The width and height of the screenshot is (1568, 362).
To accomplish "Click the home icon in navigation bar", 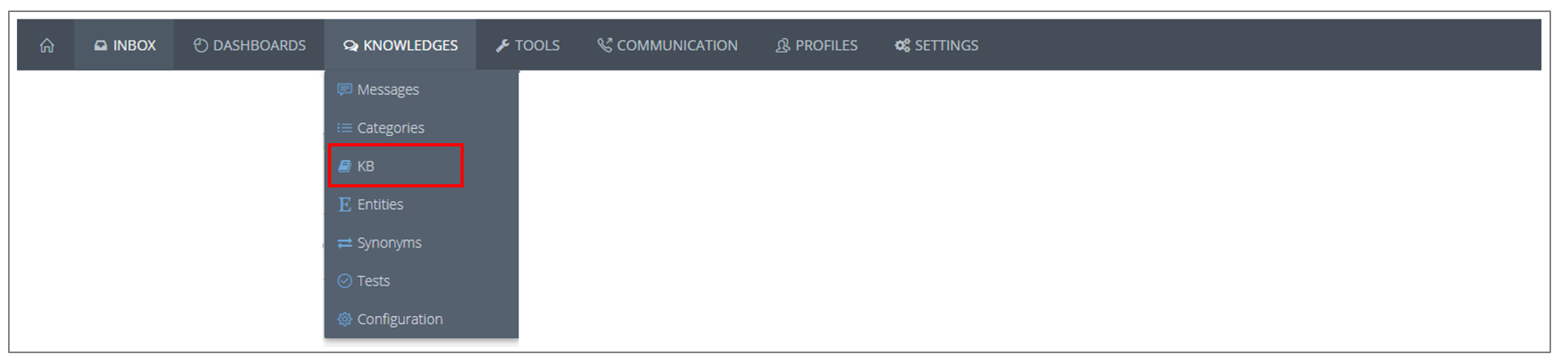I will [47, 46].
